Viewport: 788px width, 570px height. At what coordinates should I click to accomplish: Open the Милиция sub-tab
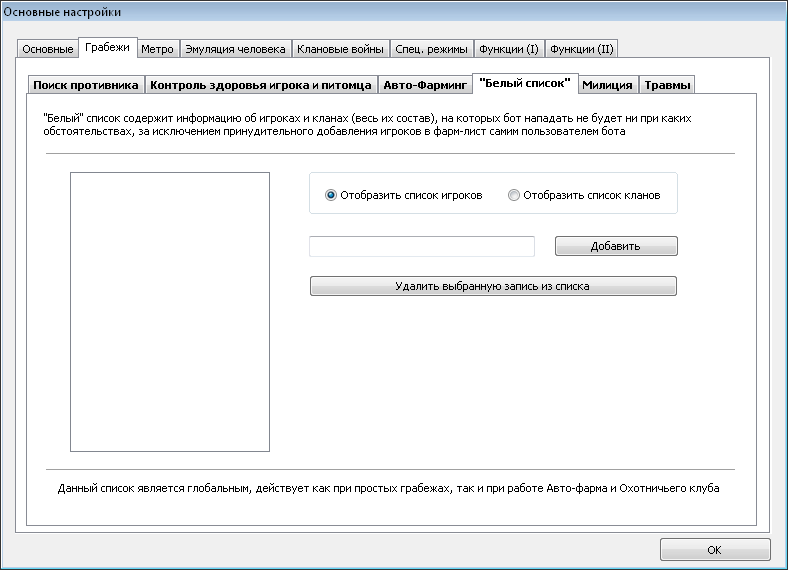coord(608,85)
